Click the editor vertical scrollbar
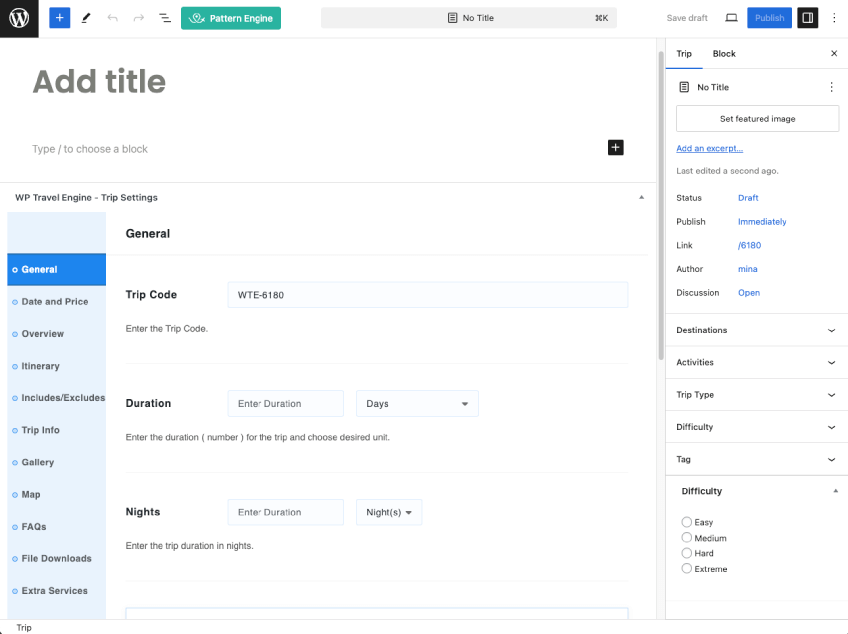This screenshot has height=634, width=848. (x=661, y=206)
